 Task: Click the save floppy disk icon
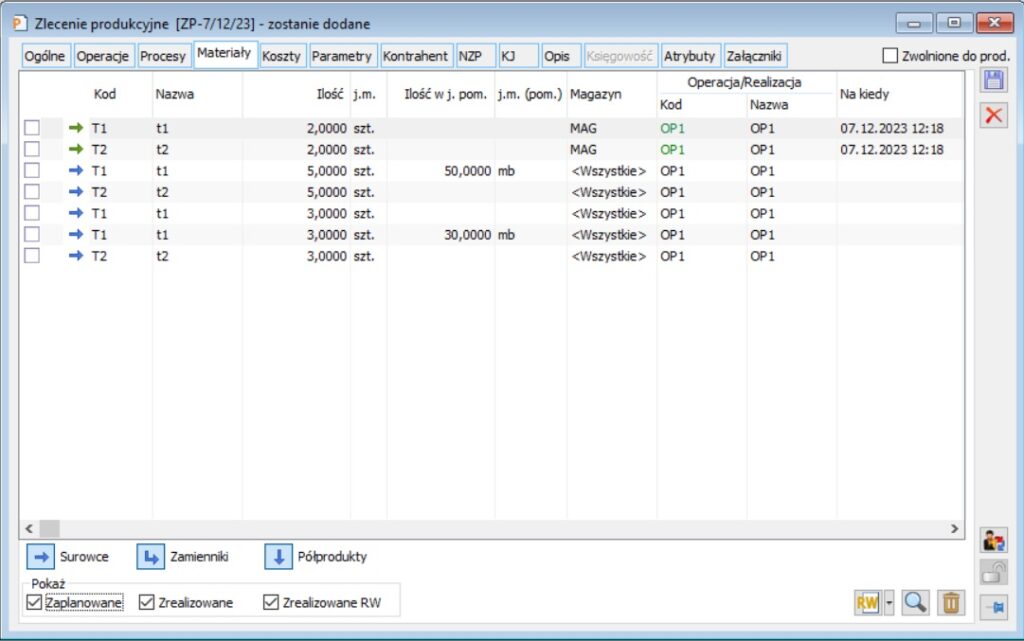click(x=994, y=82)
